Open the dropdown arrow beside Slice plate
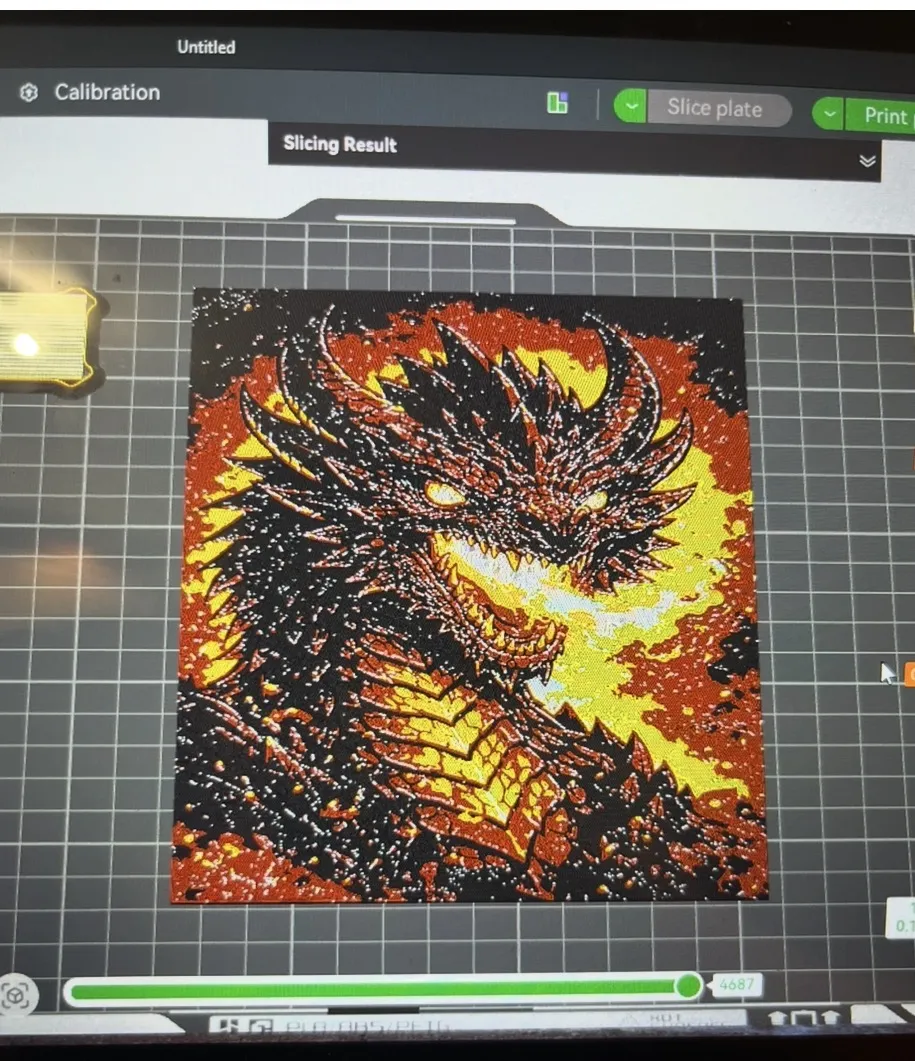The width and height of the screenshot is (915, 1061). click(x=630, y=106)
